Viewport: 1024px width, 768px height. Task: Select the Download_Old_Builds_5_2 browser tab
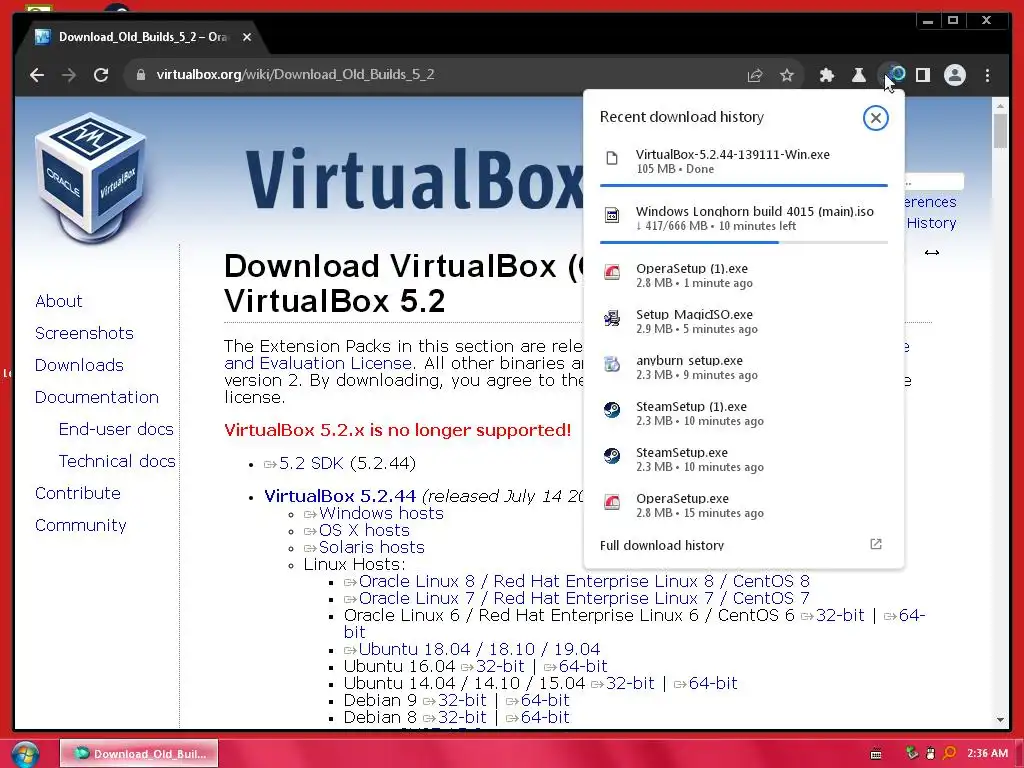[x=142, y=37]
